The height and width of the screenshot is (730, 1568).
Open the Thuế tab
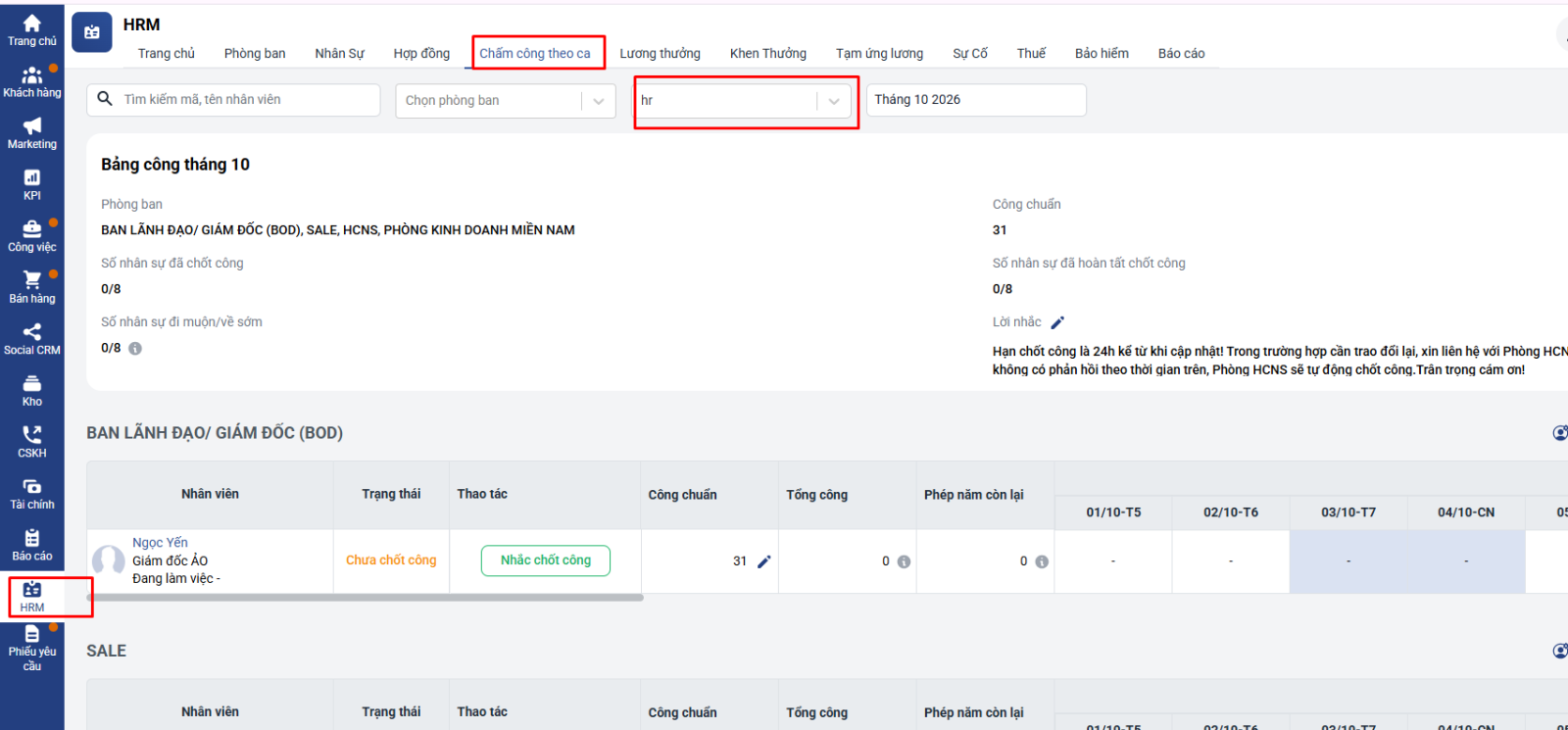point(1031,53)
